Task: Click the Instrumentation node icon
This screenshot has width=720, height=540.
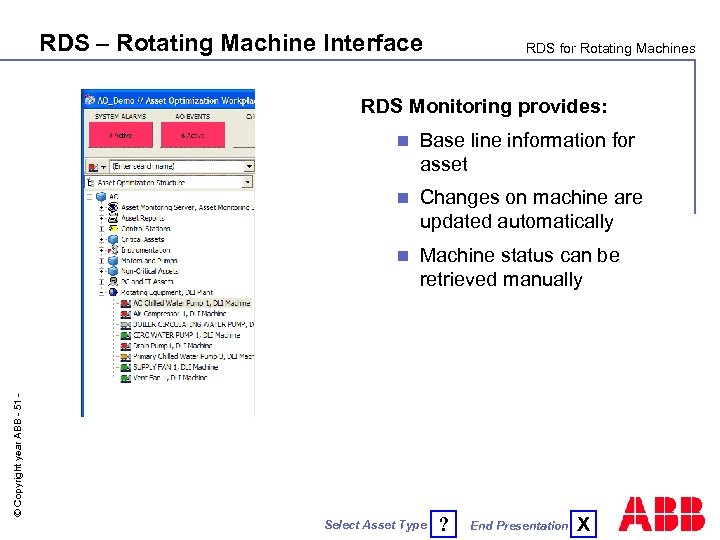Action: tap(113, 250)
